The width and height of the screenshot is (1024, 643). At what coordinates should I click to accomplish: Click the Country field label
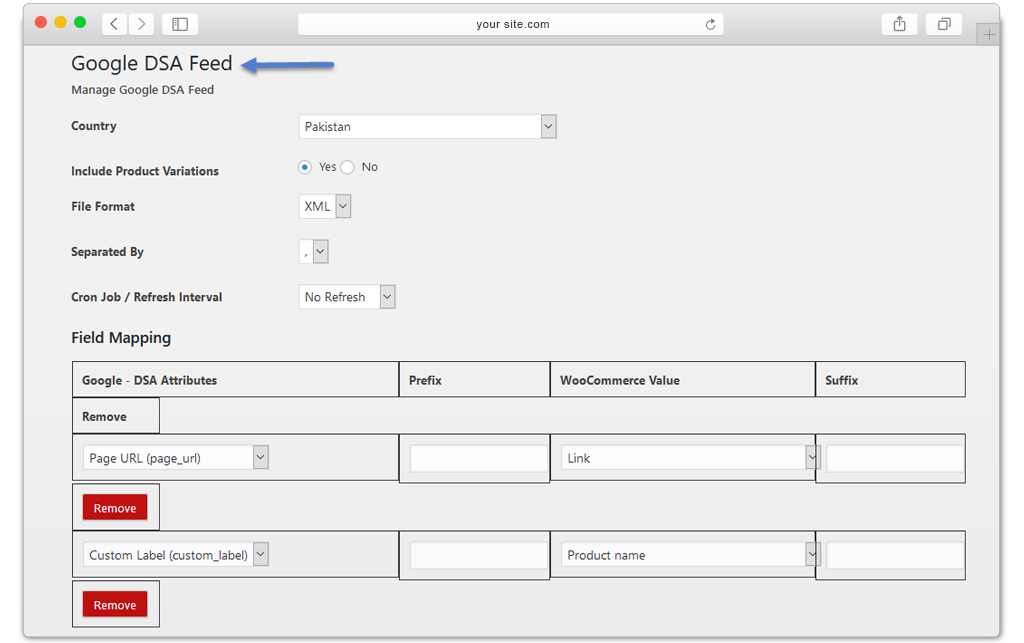[x=93, y=126]
